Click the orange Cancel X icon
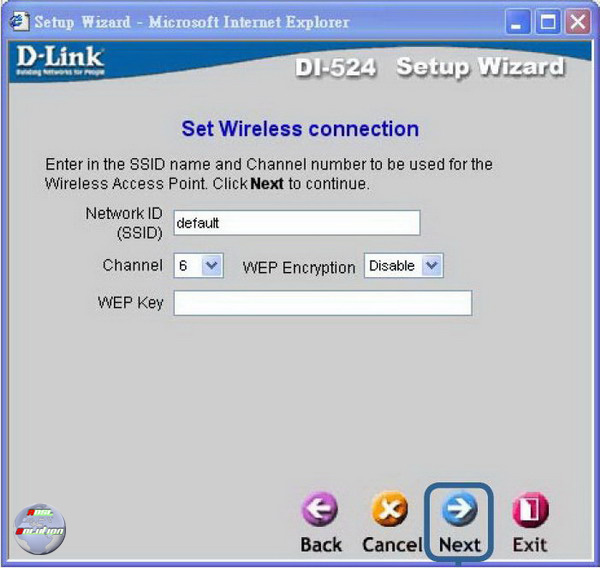 coord(390,511)
